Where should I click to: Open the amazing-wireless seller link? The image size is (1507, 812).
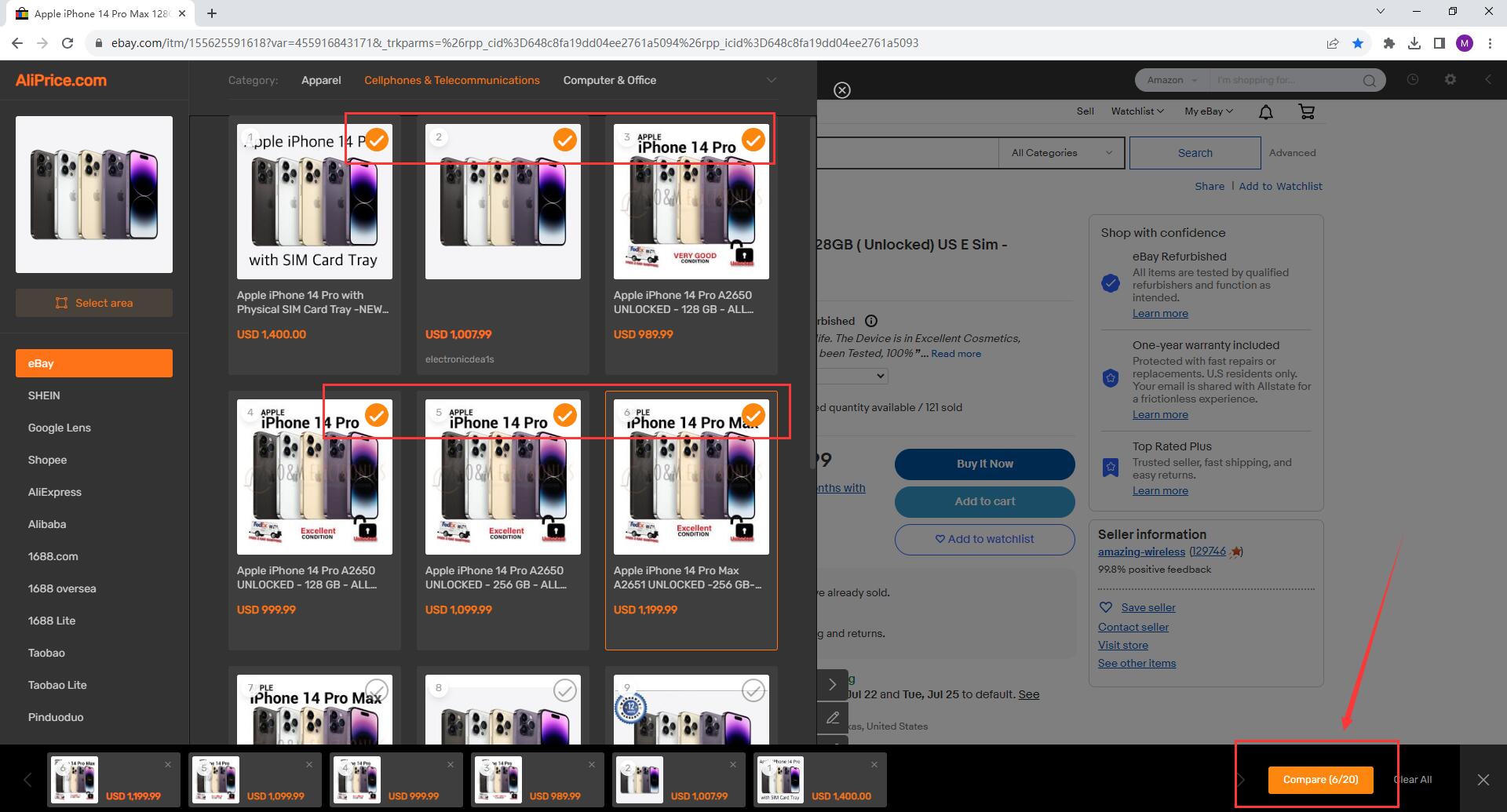(1141, 552)
